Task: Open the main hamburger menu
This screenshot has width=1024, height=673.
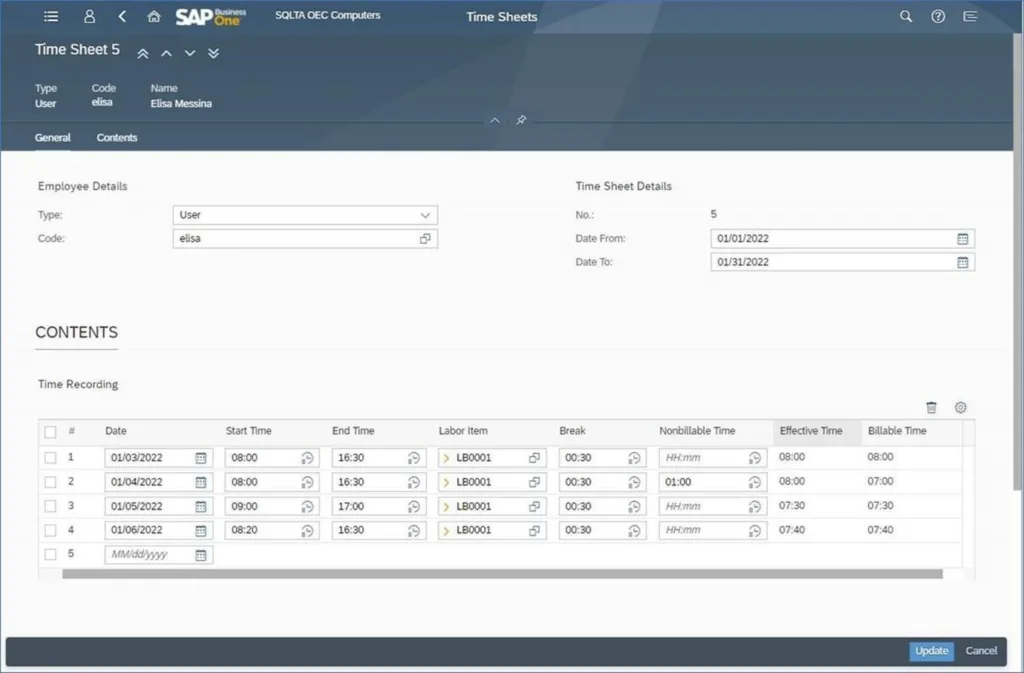Action: [x=51, y=16]
